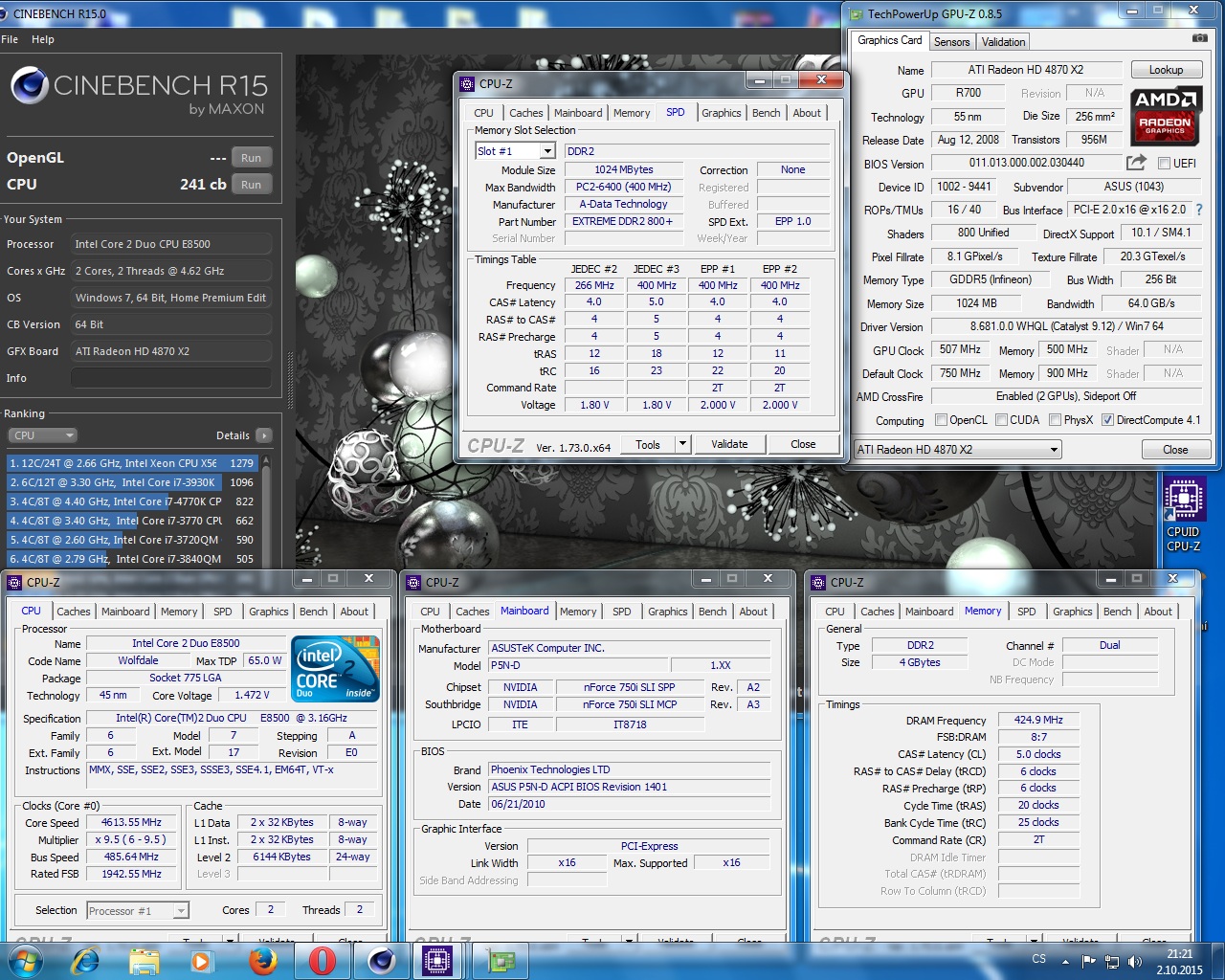Expand the ranking Details arrow
This screenshot has width=1225, height=980.
click(264, 435)
